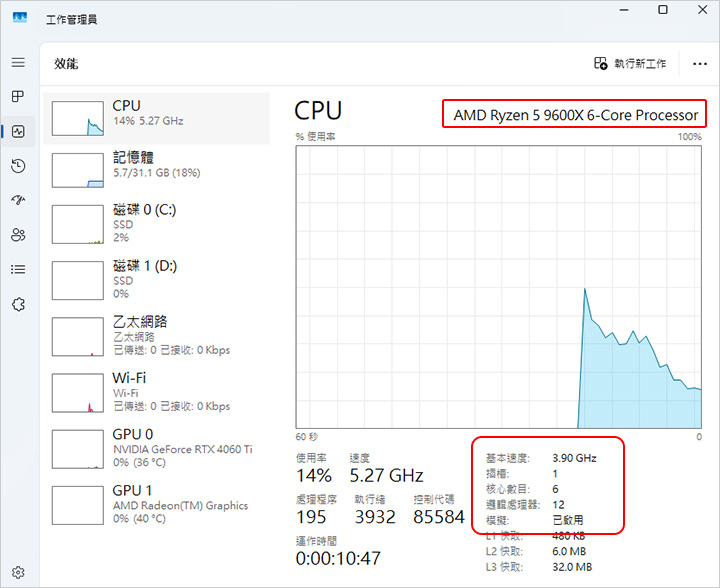This screenshot has width=720, height=588.
Task: Open the App history icon
Action: 18,166
